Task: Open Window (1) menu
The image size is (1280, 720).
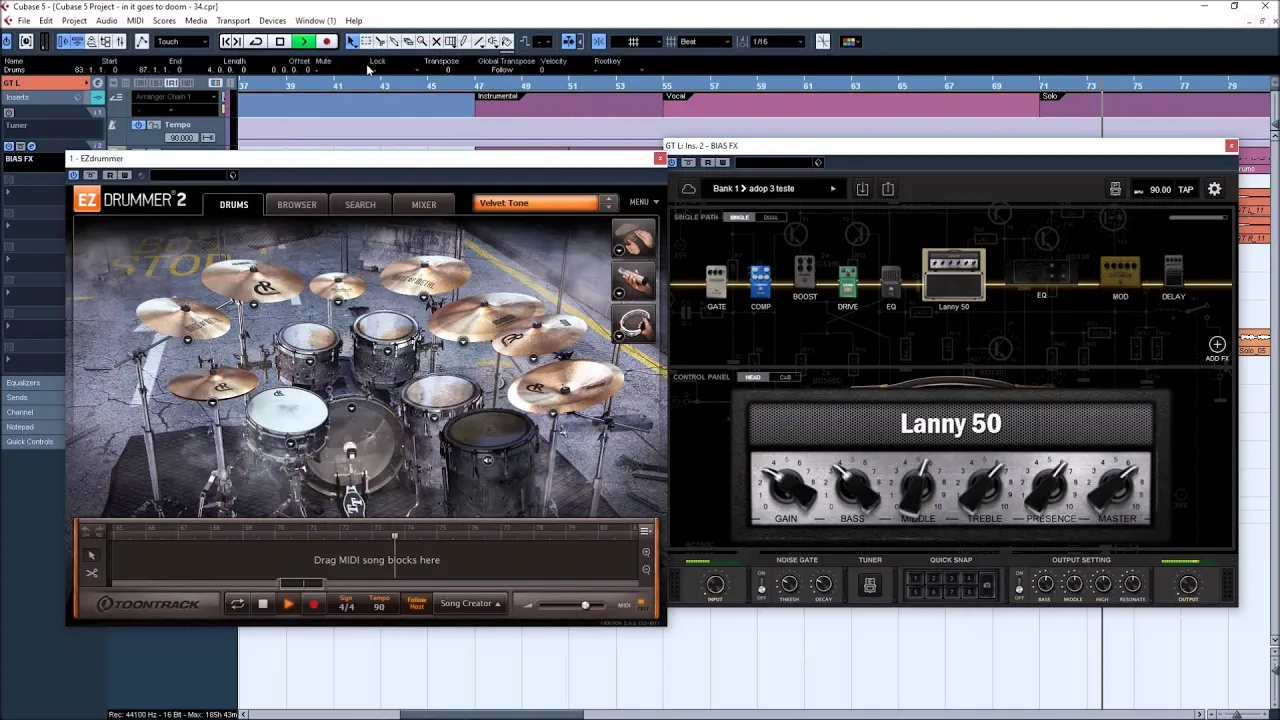Action: 315,20
